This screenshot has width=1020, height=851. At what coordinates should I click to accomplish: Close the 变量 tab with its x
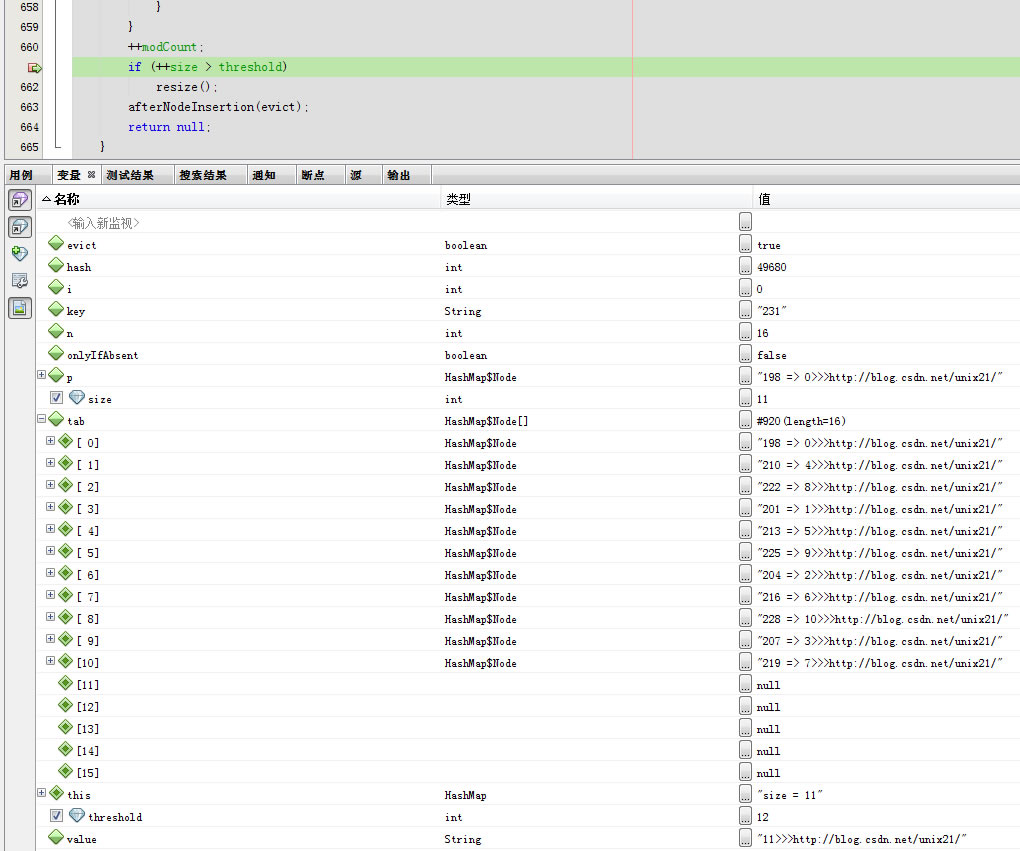point(91,174)
